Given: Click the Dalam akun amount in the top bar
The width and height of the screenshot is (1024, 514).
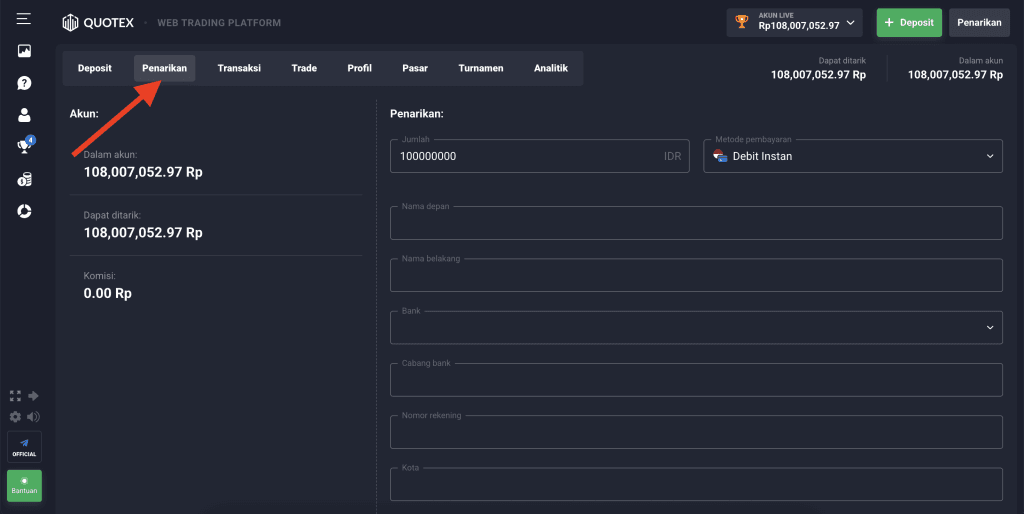Looking at the screenshot, I should pos(955,74).
